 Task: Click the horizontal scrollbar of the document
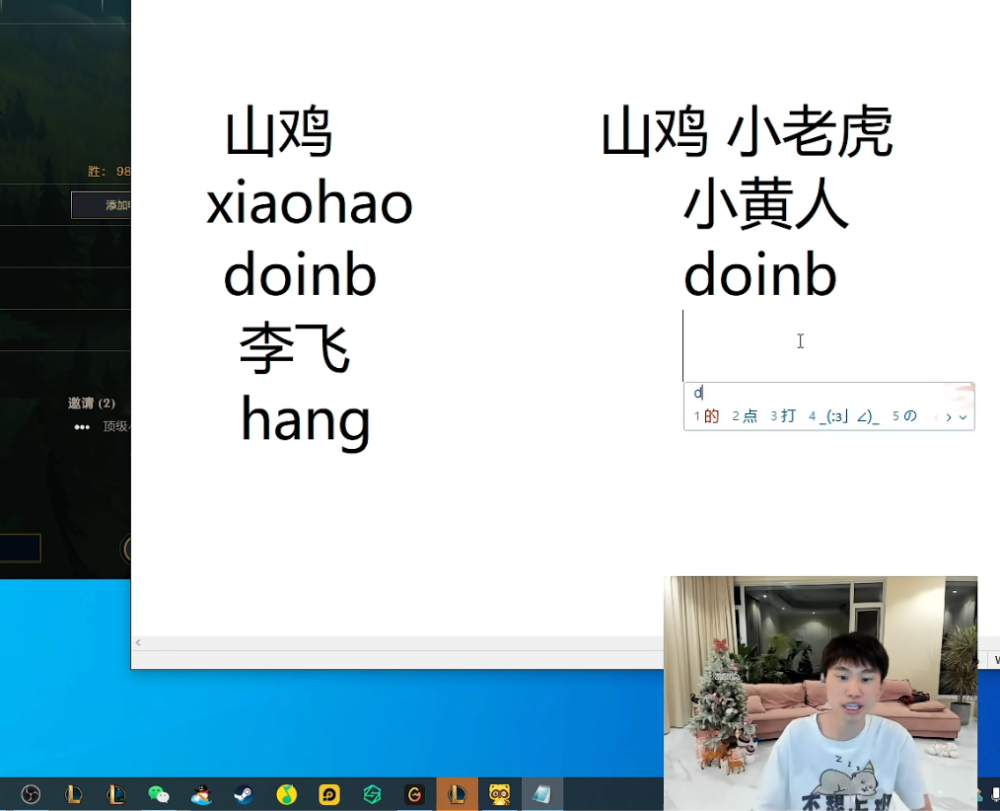[x=400, y=643]
